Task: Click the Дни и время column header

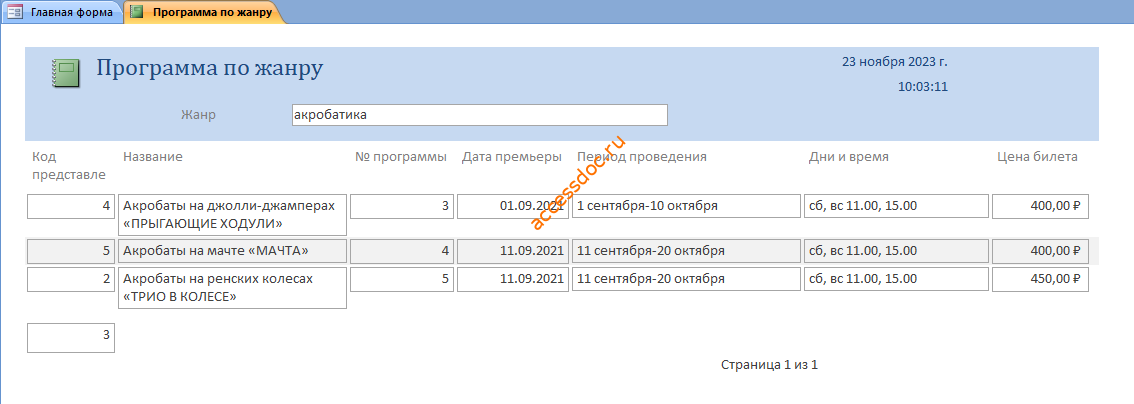Action: [x=848, y=157]
